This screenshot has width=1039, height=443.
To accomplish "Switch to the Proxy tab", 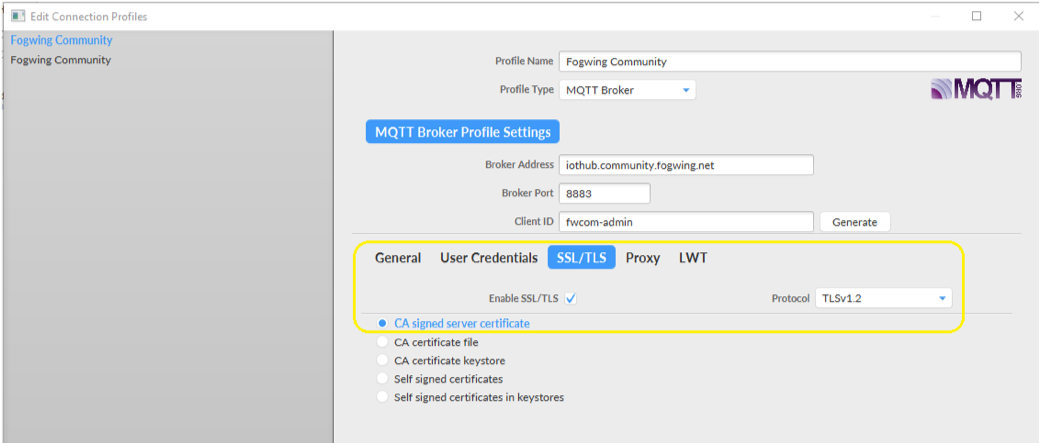I will pyautogui.click(x=643, y=258).
